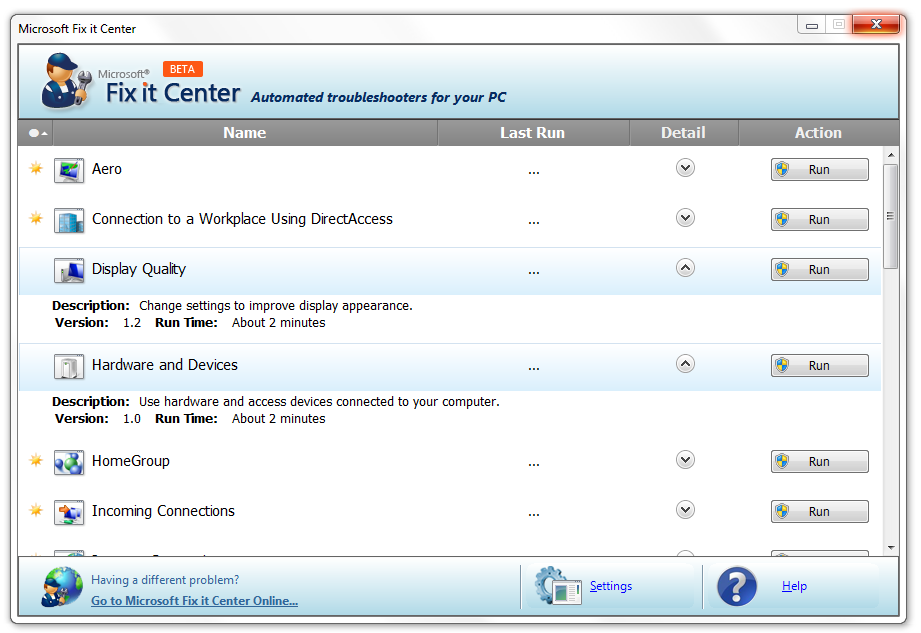
Task: Run the Hardware and Devices troubleshooter
Action: point(819,366)
